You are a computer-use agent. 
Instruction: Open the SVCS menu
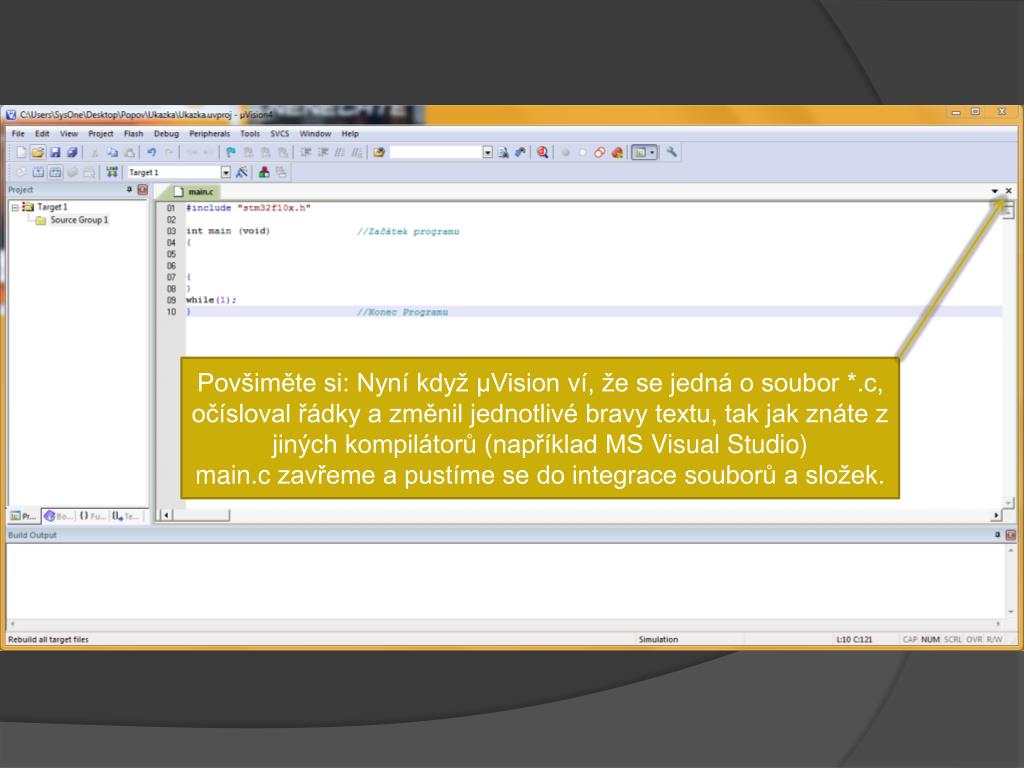(x=280, y=133)
